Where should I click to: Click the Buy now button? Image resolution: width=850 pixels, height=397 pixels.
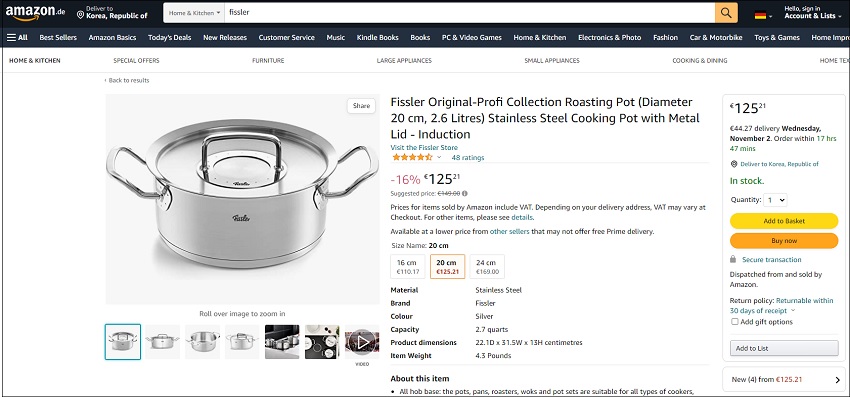[784, 241]
